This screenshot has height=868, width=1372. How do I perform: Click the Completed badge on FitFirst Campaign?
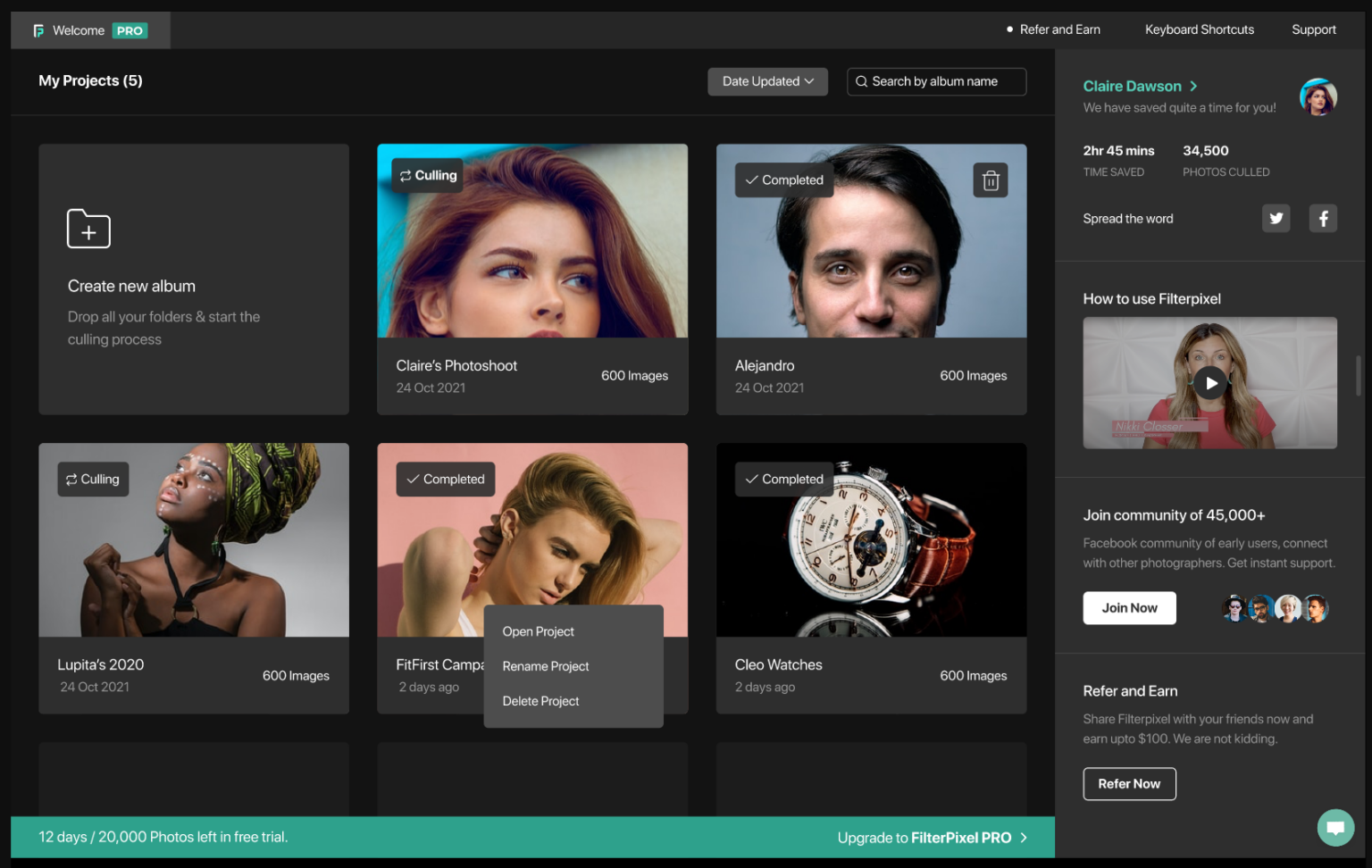(x=445, y=479)
